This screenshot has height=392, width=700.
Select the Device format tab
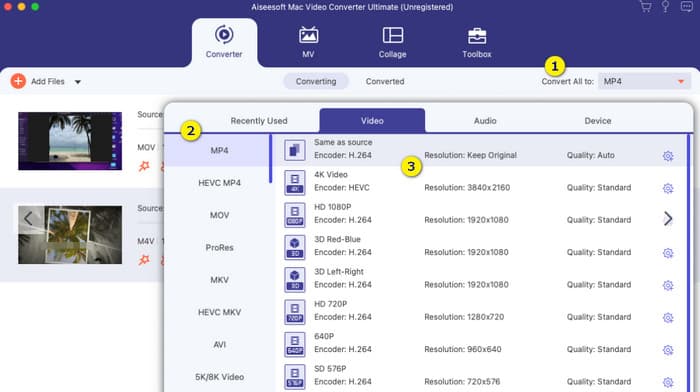(598, 121)
